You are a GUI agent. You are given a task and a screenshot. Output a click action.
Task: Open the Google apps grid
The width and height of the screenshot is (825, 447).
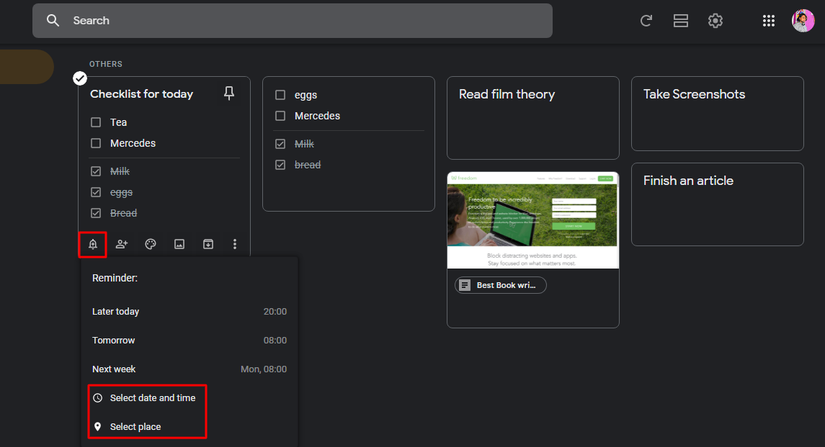pyautogui.click(x=768, y=21)
